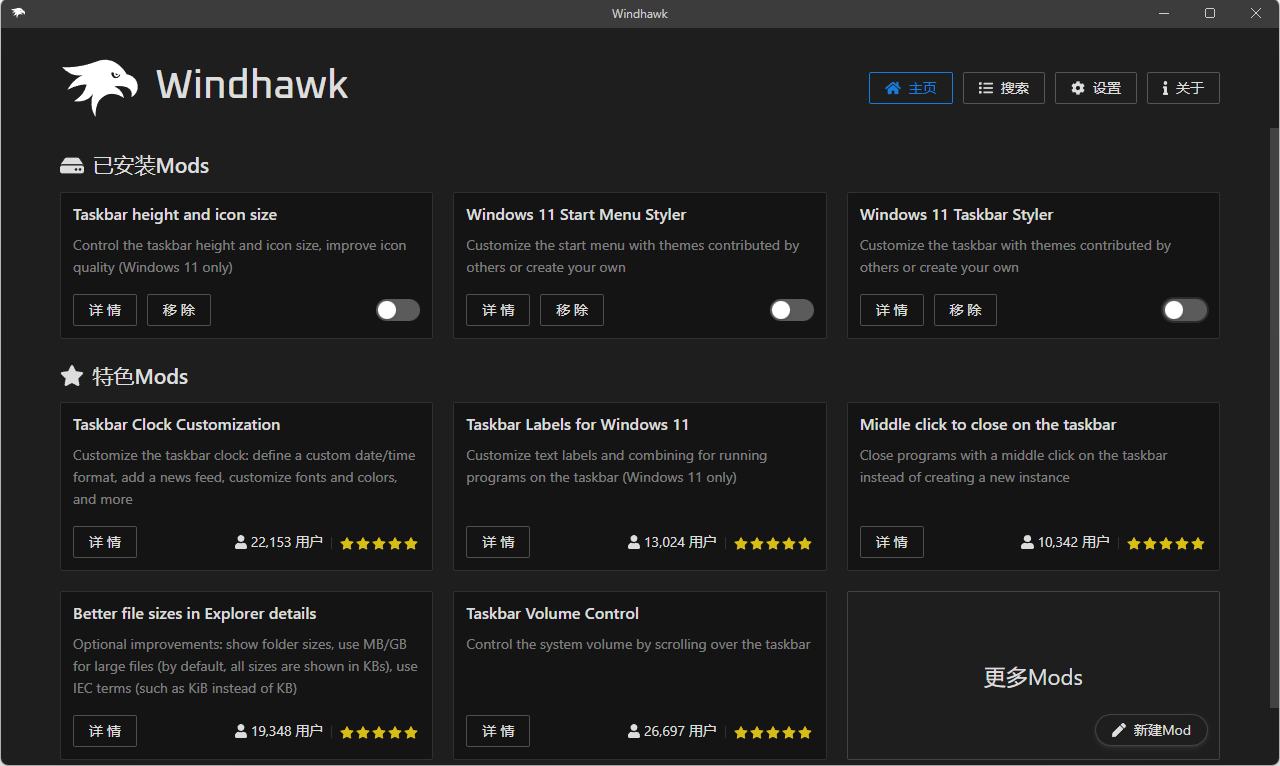Click the title Windows 11 Start Menu Styler

pos(576,215)
